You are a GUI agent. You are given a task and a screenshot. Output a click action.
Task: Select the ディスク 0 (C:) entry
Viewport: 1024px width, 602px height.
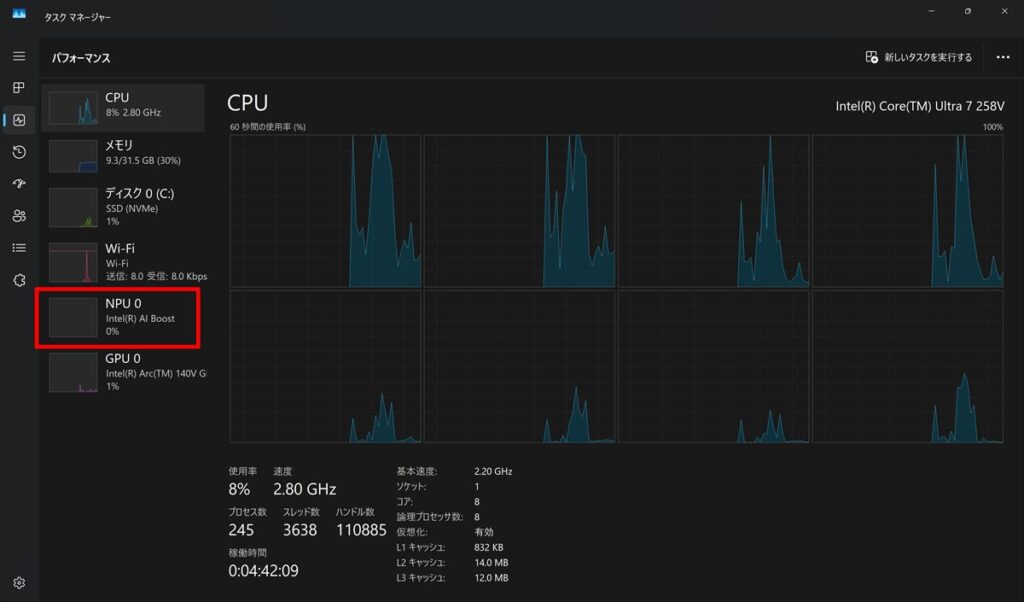(123, 206)
